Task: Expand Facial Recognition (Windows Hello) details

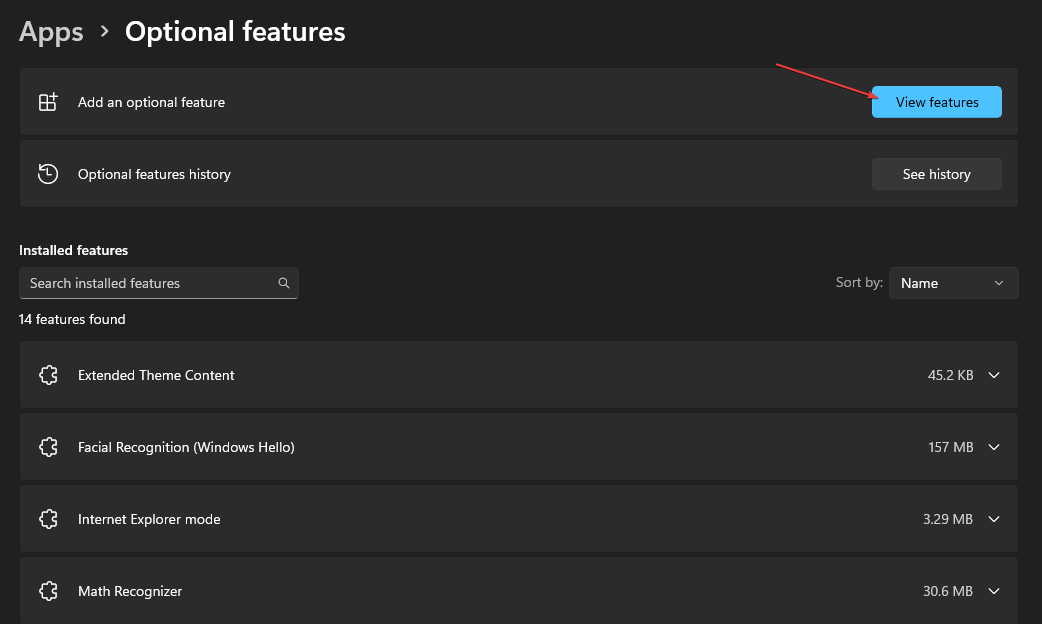Action: (x=993, y=446)
